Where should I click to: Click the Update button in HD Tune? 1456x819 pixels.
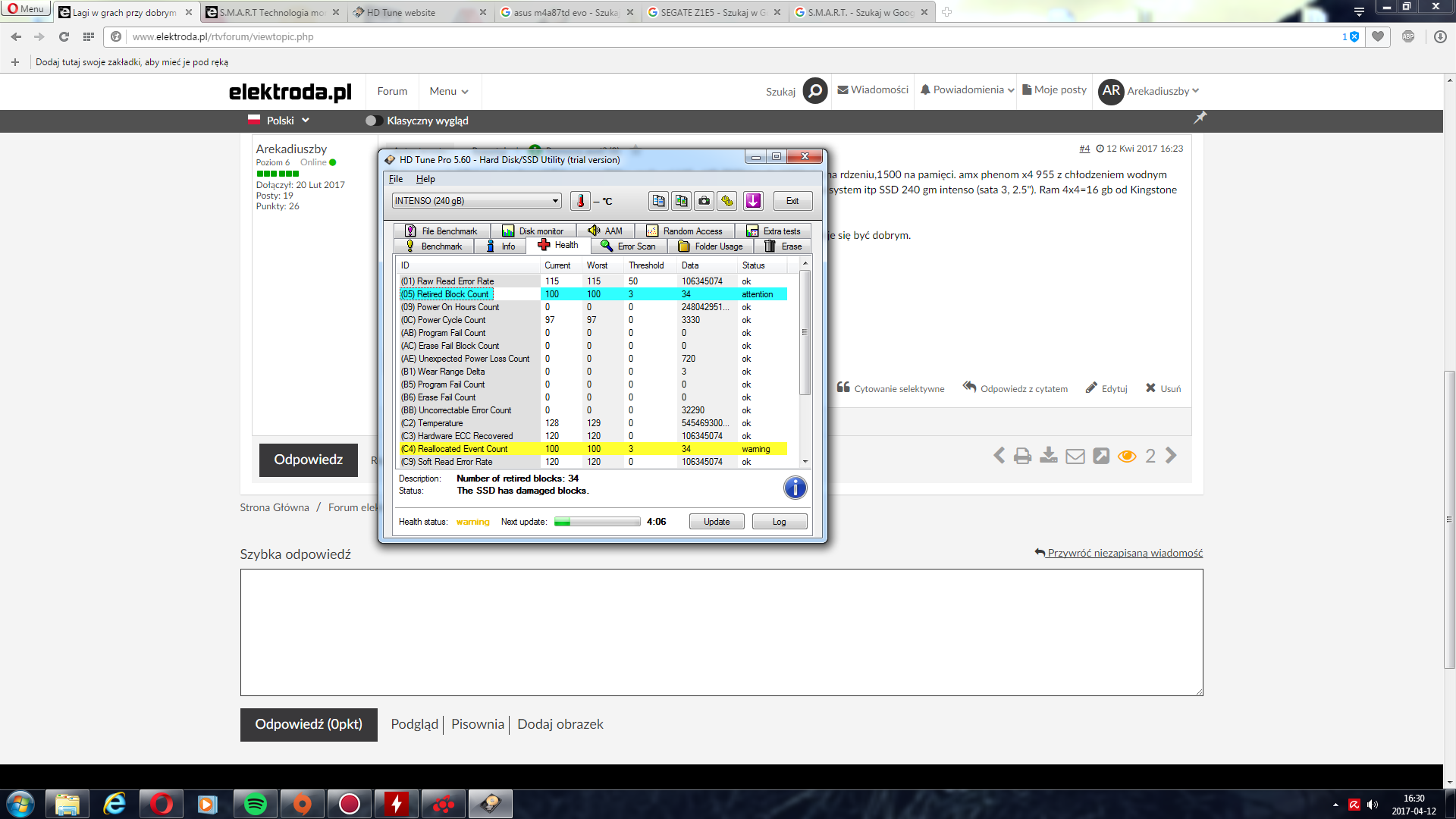click(717, 522)
